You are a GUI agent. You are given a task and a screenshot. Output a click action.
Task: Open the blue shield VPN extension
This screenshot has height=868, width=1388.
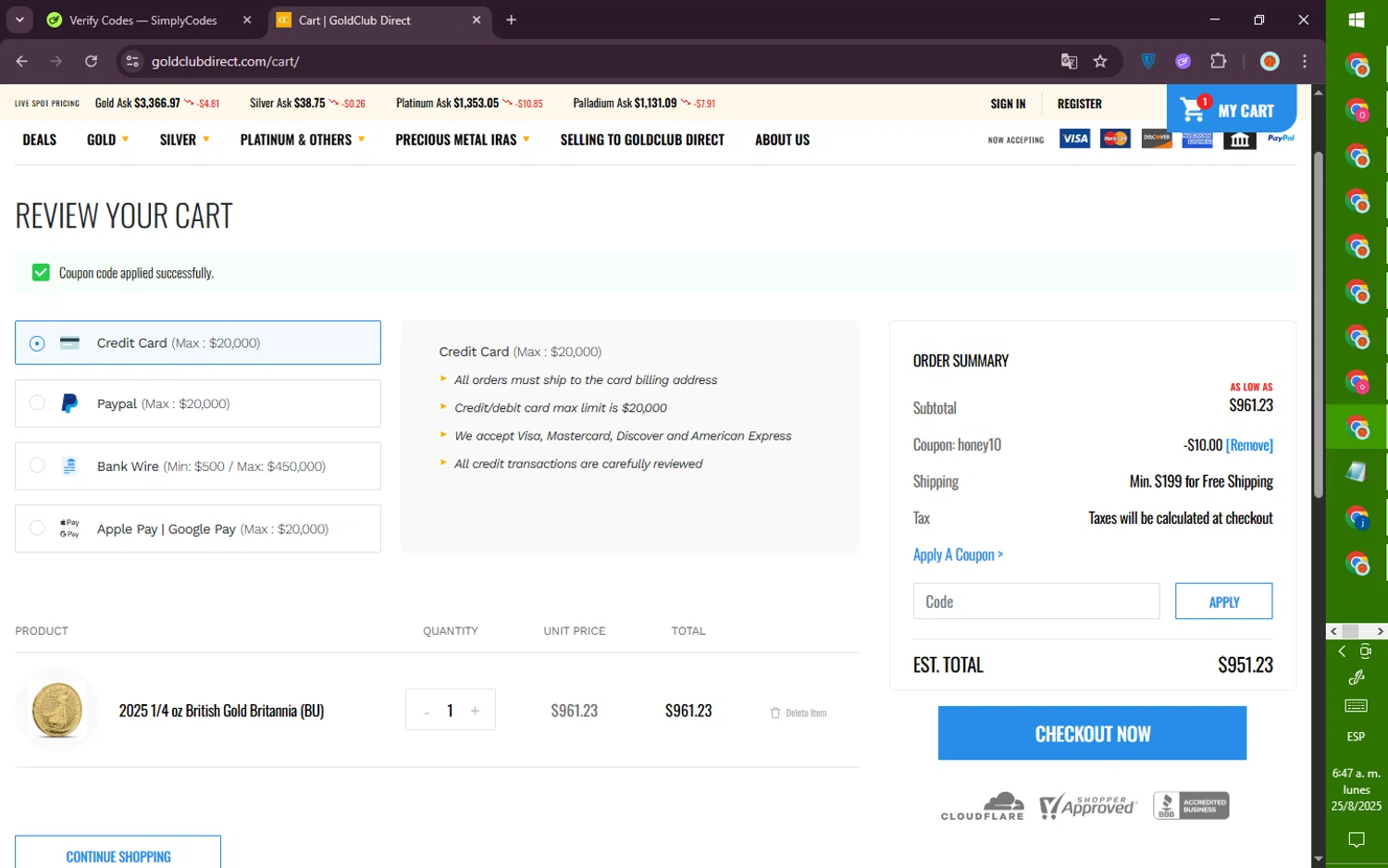tap(1148, 61)
